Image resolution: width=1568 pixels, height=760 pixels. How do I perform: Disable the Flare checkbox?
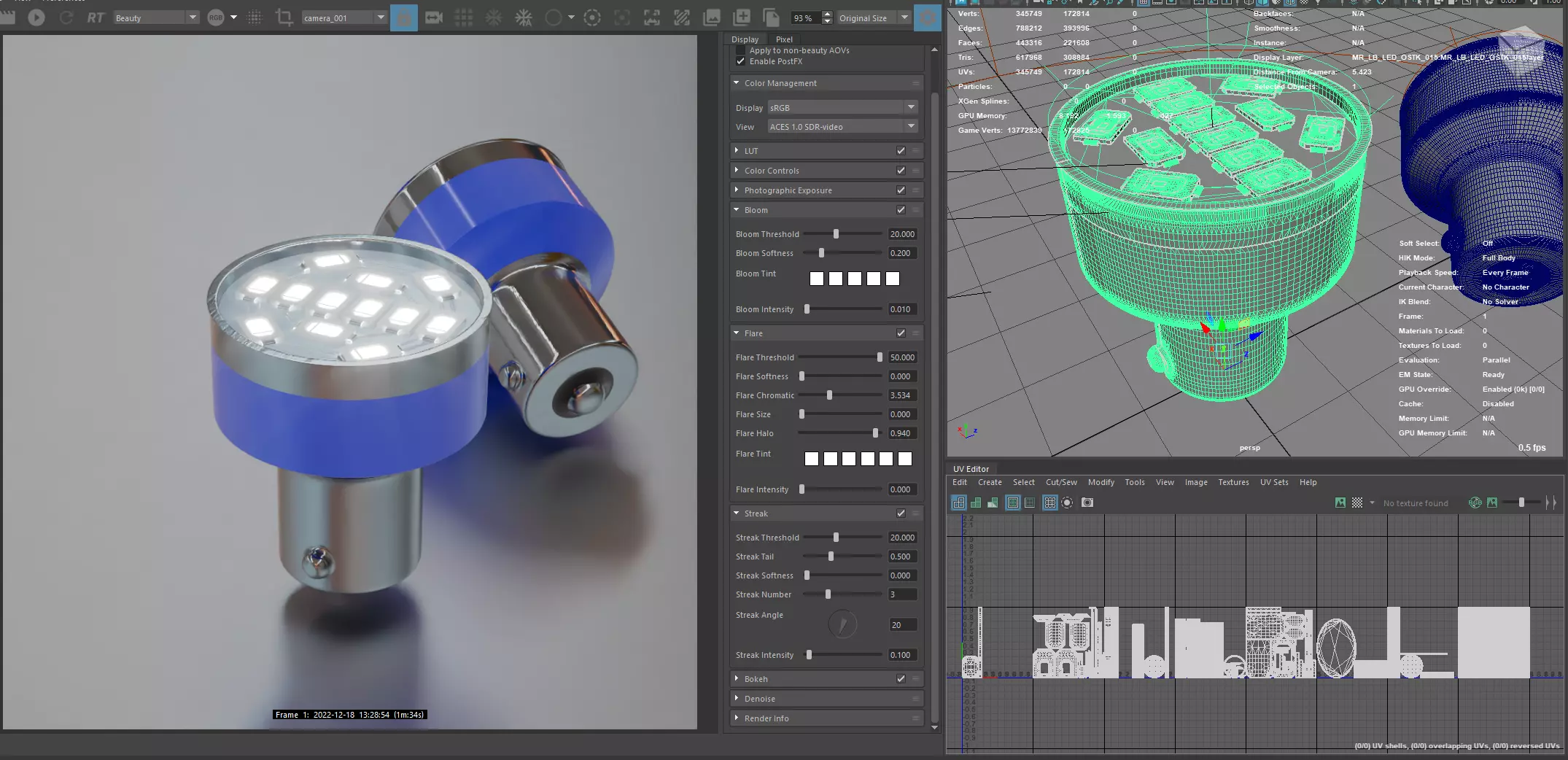pyautogui.click(x=901, y=333)
